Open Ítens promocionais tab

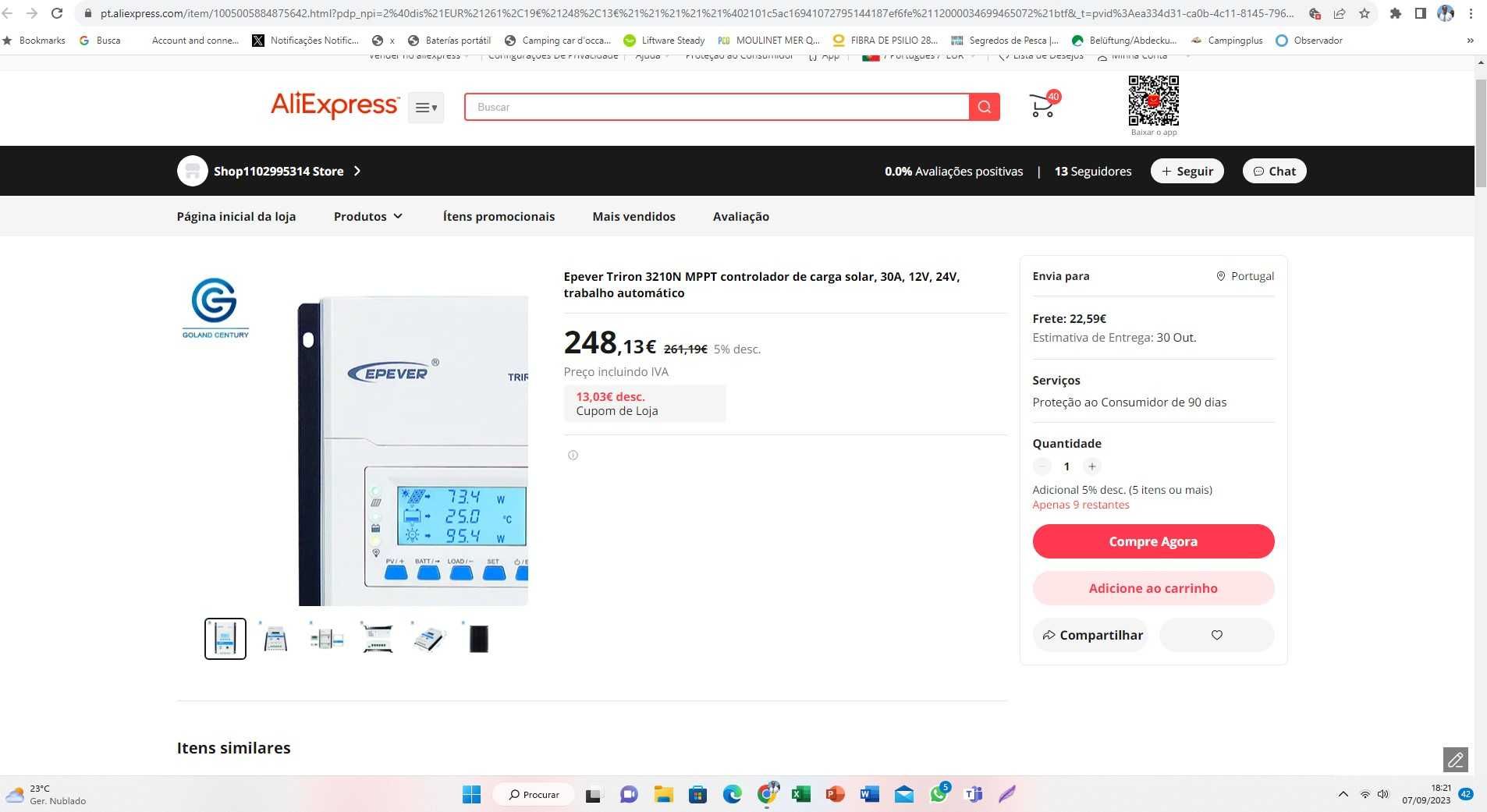[x=499, y=216]
